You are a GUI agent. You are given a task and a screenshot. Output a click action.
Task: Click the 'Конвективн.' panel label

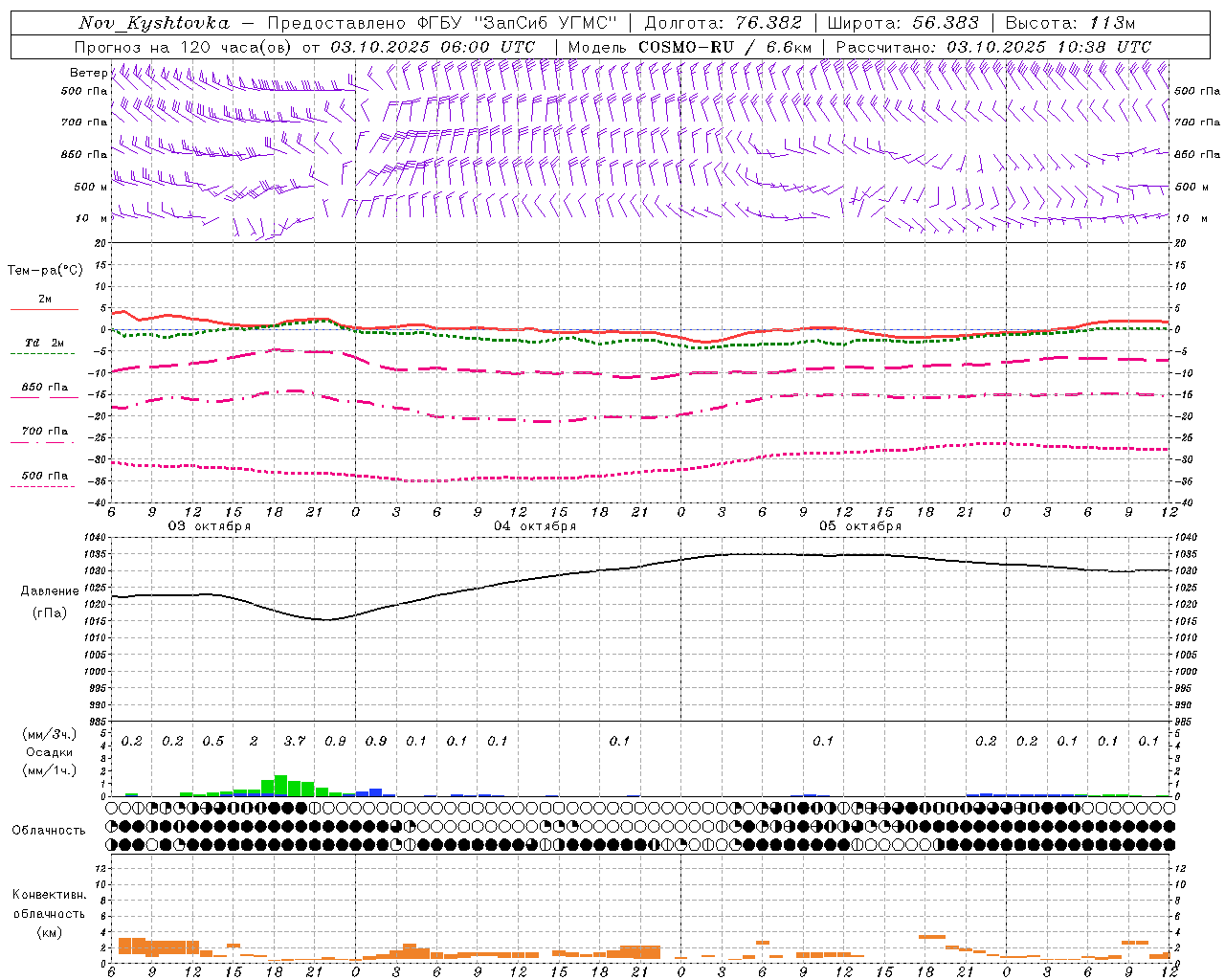[49, 895]
